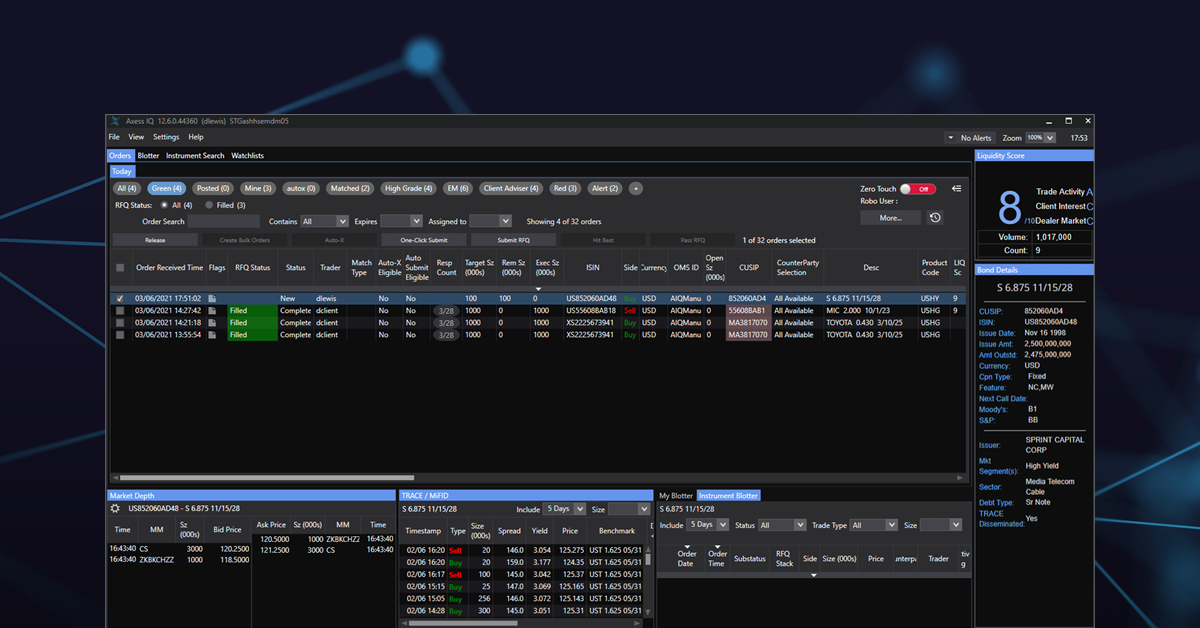Apply the Alert (2) filter pill
The width and height of the screenshot is (1200, 628).
[604, 188]
